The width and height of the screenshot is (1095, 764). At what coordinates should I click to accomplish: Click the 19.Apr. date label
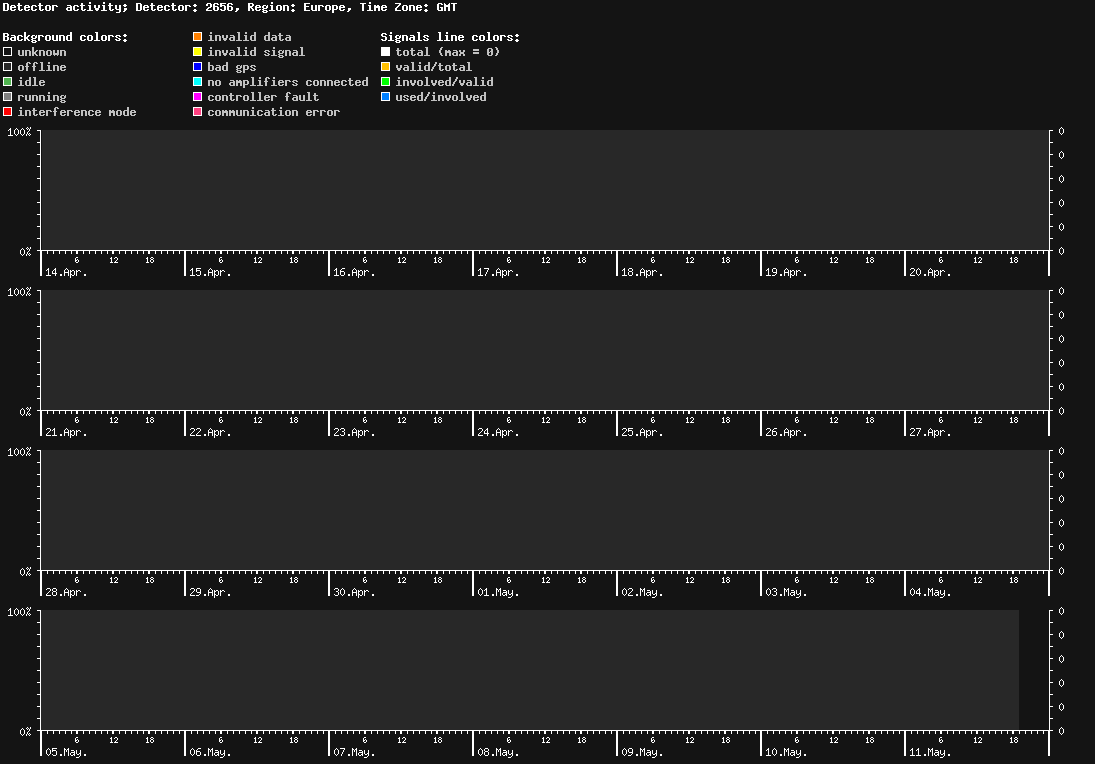pyautogui.click(x=786, y=272)
